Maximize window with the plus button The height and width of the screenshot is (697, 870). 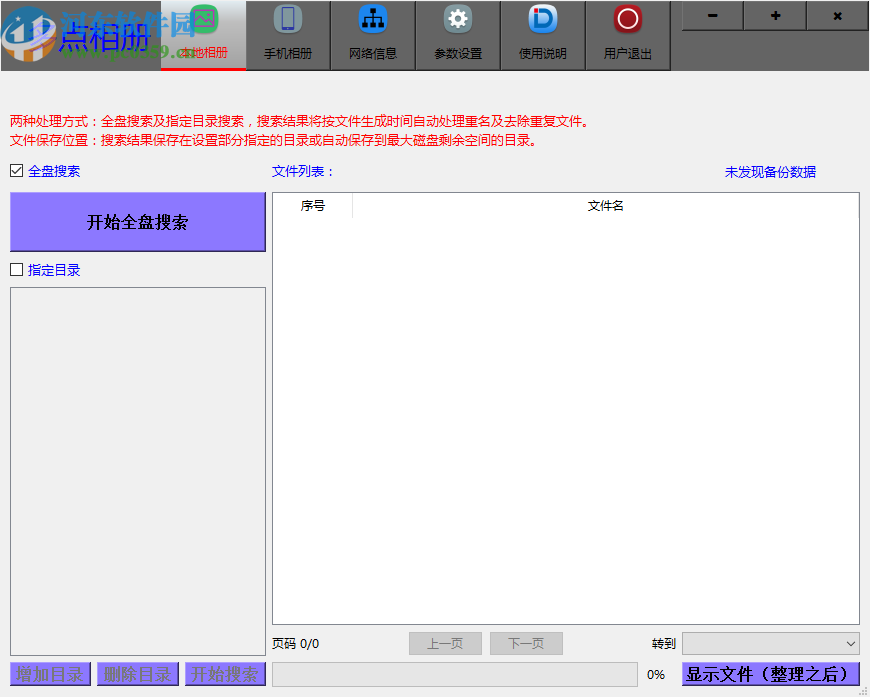pyautogui.click(x=775, y=16)
